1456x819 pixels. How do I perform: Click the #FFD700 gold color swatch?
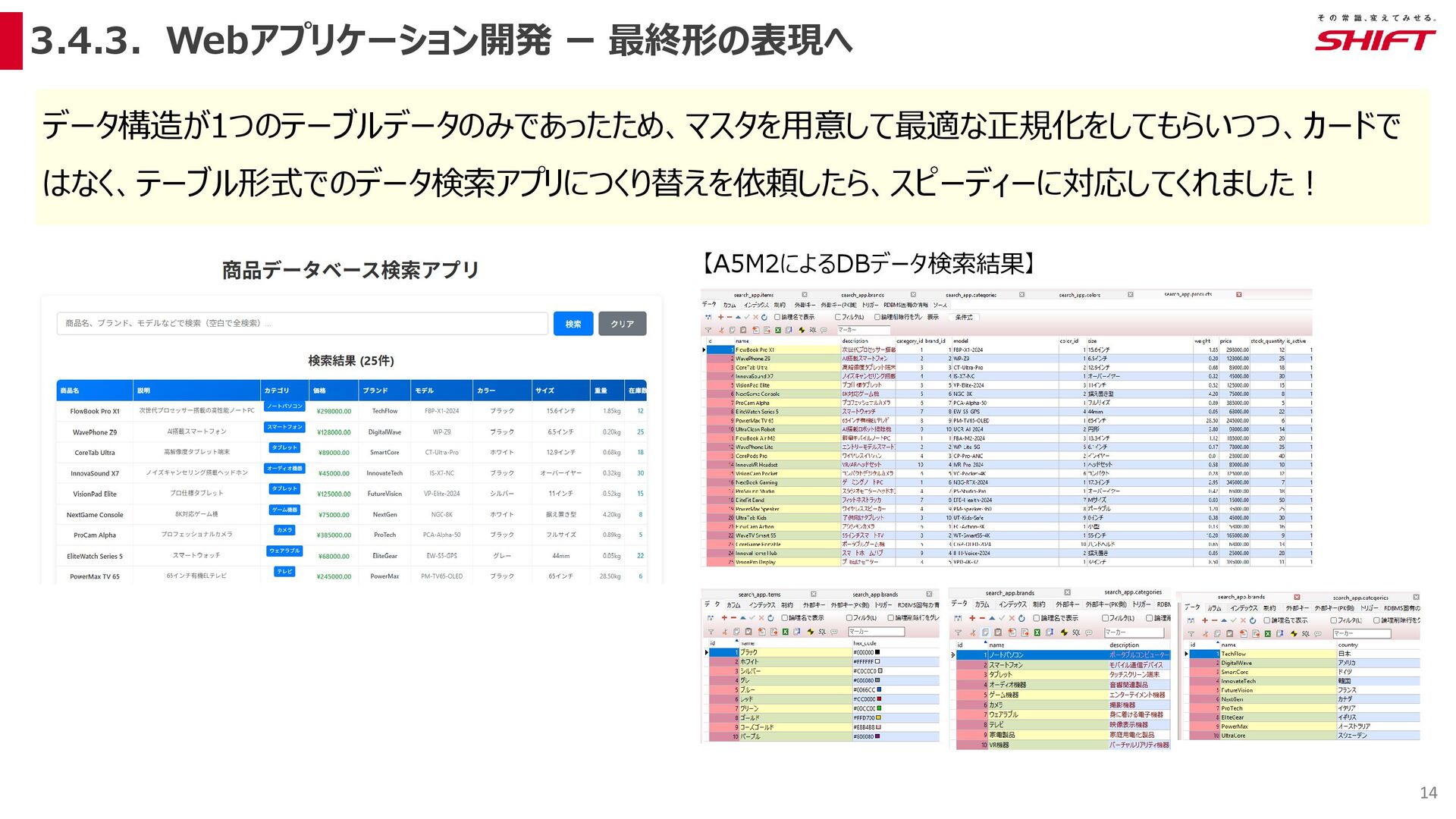pos(878,717)
